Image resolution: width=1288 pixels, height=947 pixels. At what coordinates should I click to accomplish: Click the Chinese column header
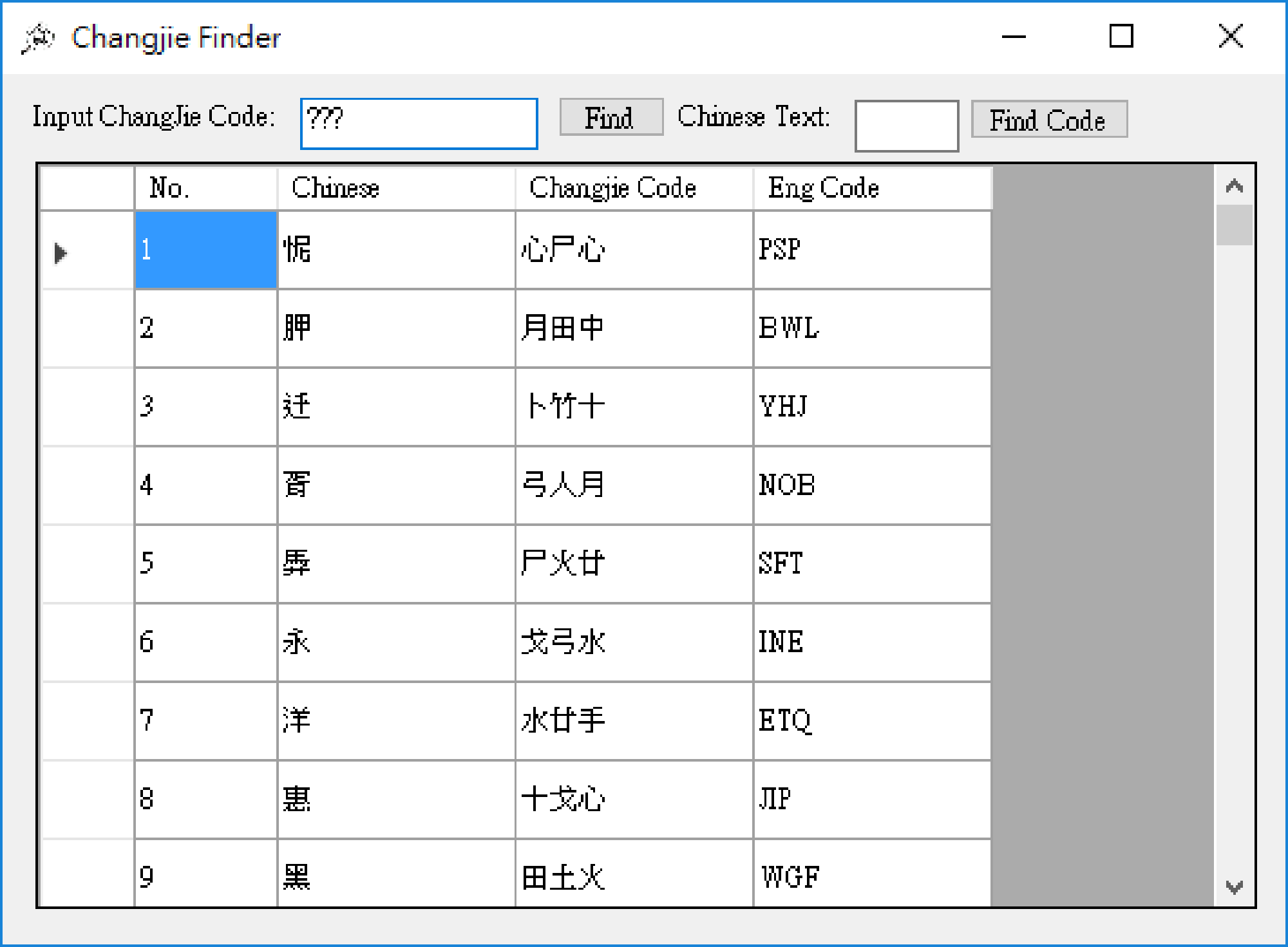[x=395, y=188]
